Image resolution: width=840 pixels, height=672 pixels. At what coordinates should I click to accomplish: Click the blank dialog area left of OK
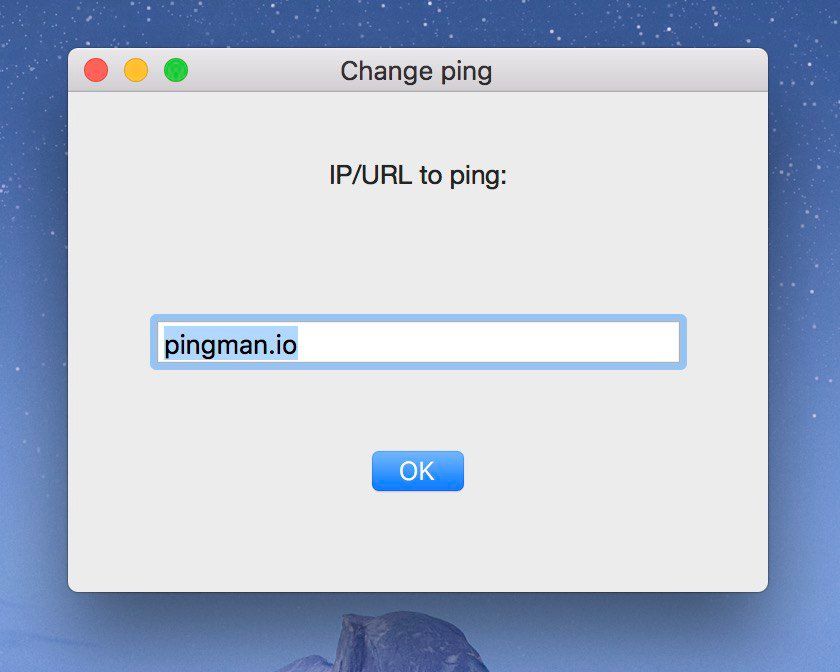point(220,471)
